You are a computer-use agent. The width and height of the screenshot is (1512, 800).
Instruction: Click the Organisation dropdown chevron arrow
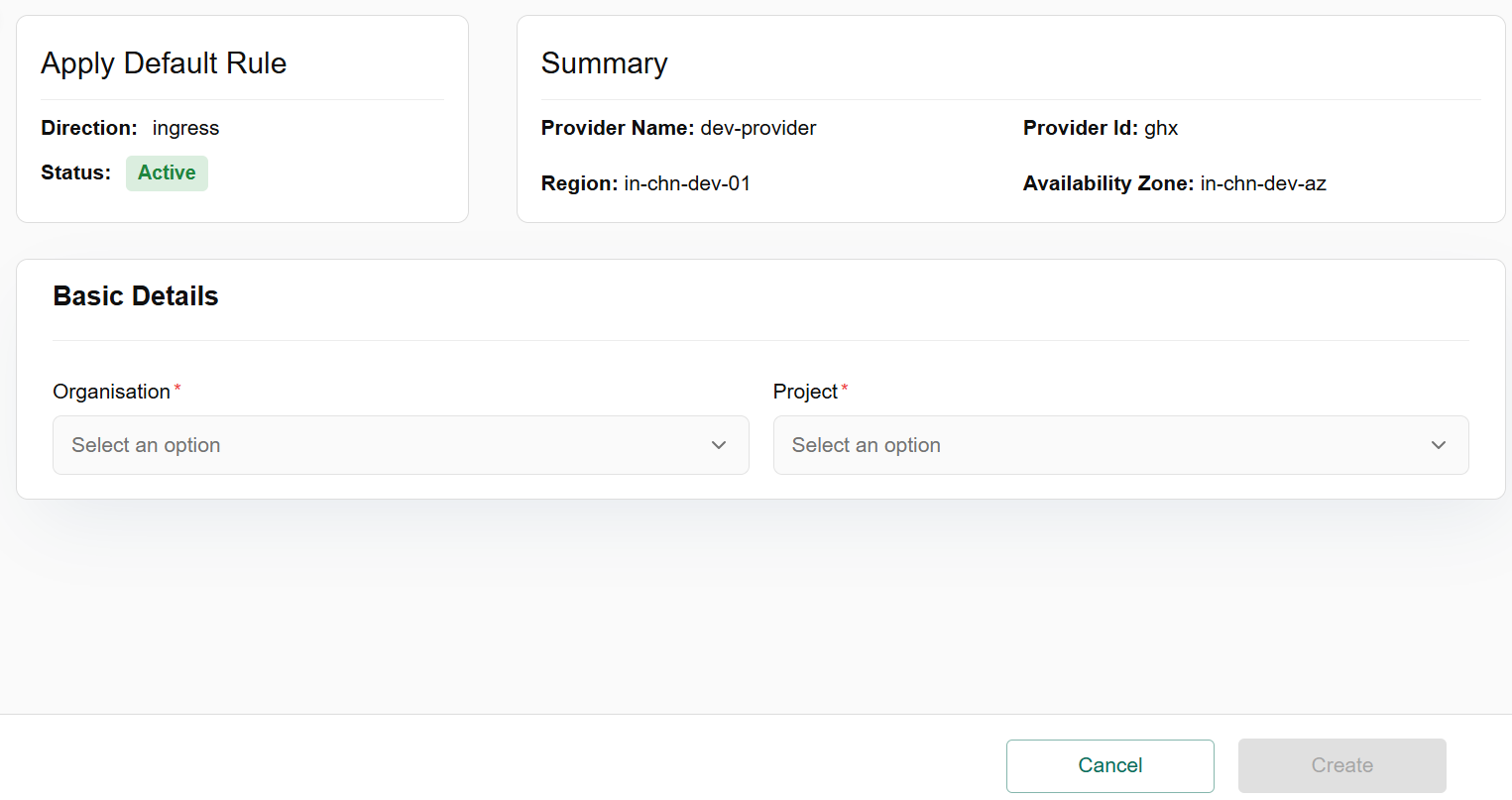click(x=719, y=445)
